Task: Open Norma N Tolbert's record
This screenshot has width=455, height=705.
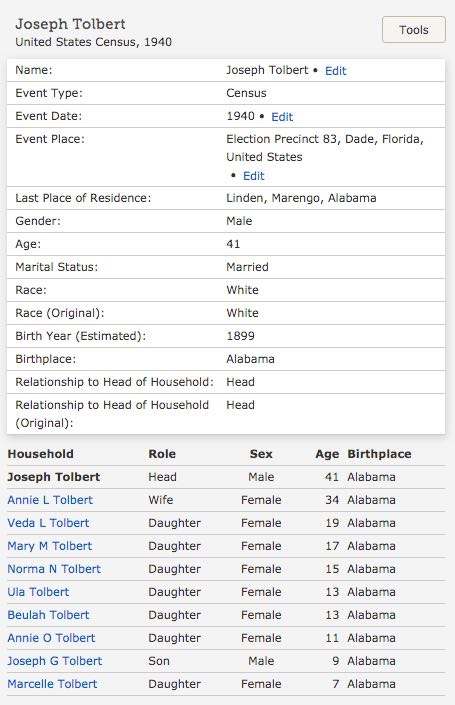Action: coord(54,569)
